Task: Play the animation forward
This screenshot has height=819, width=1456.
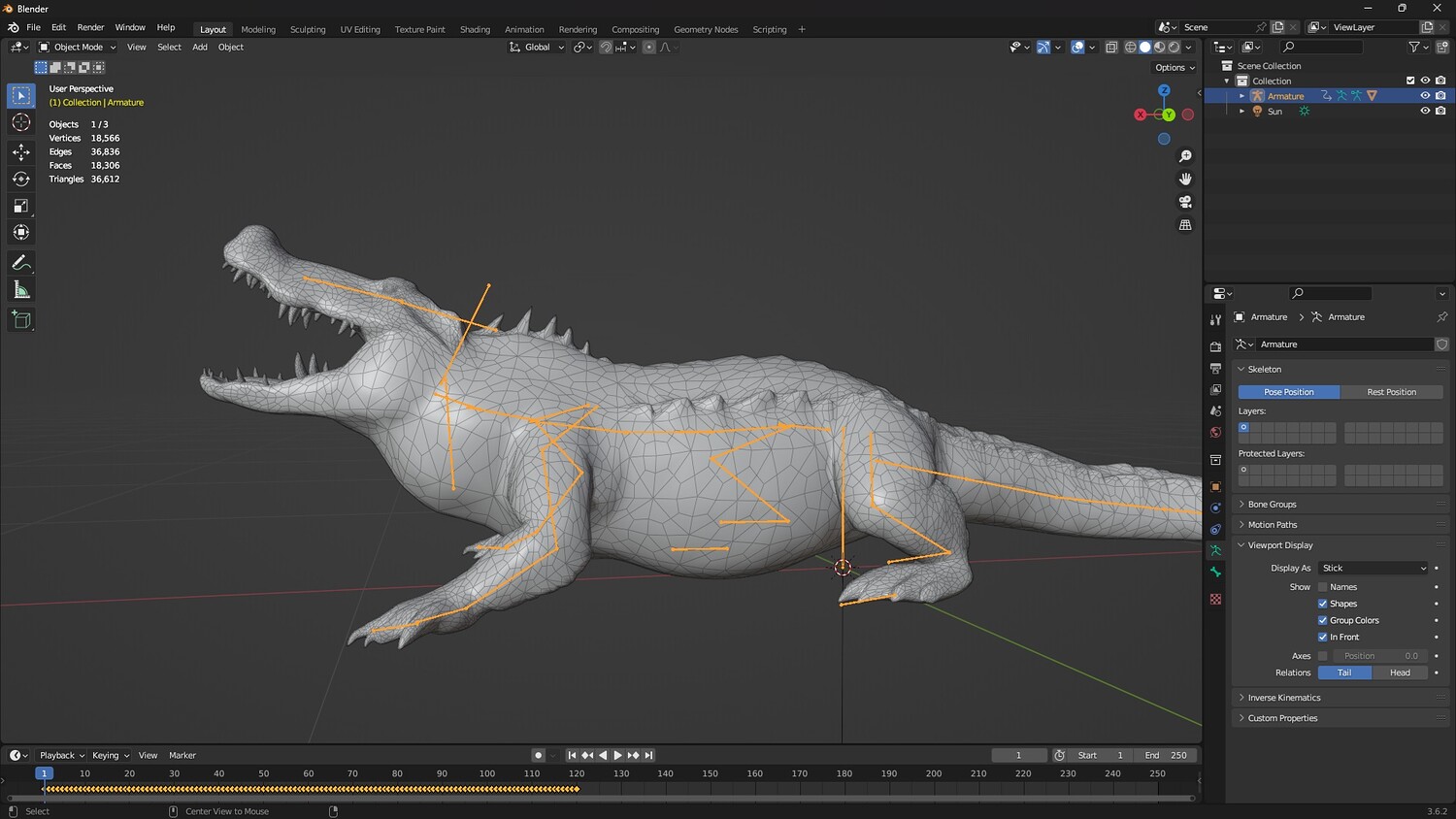Action: (x=617, y=755)
